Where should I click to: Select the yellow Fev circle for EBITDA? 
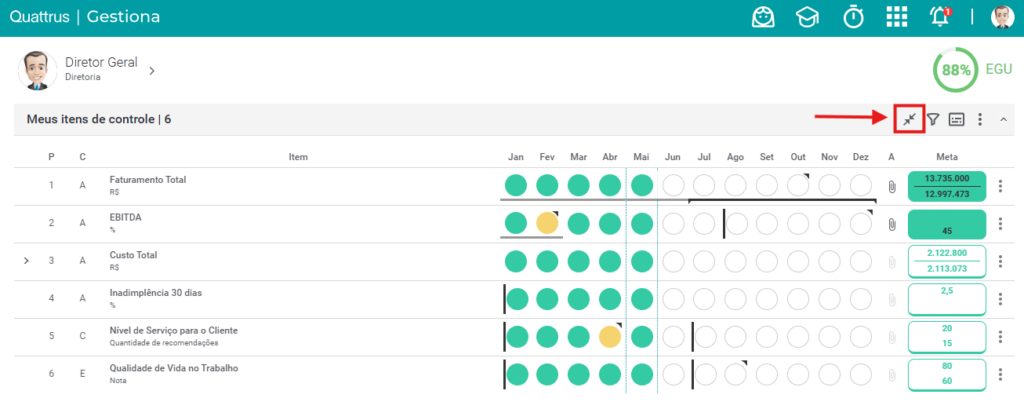pos(547,223)
